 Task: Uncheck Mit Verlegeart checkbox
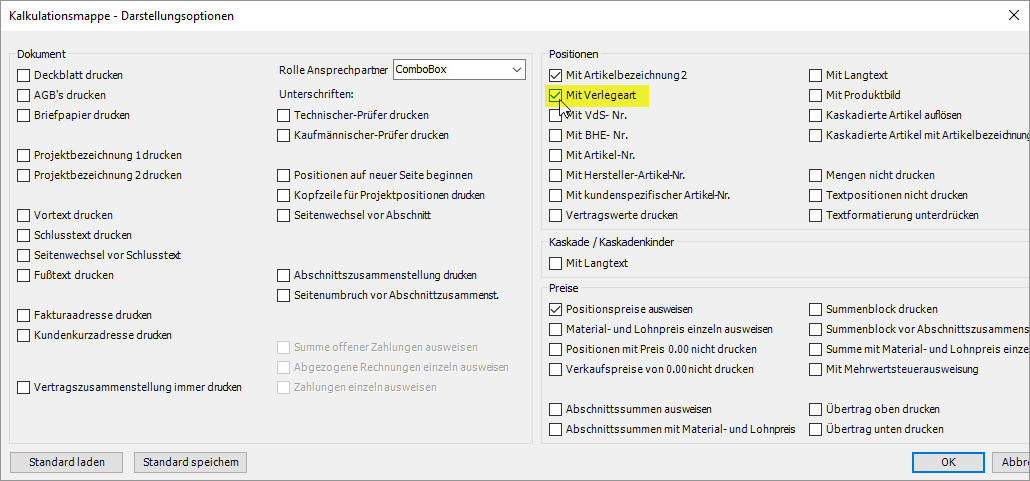pyautogui.click(x=556, y=95)
